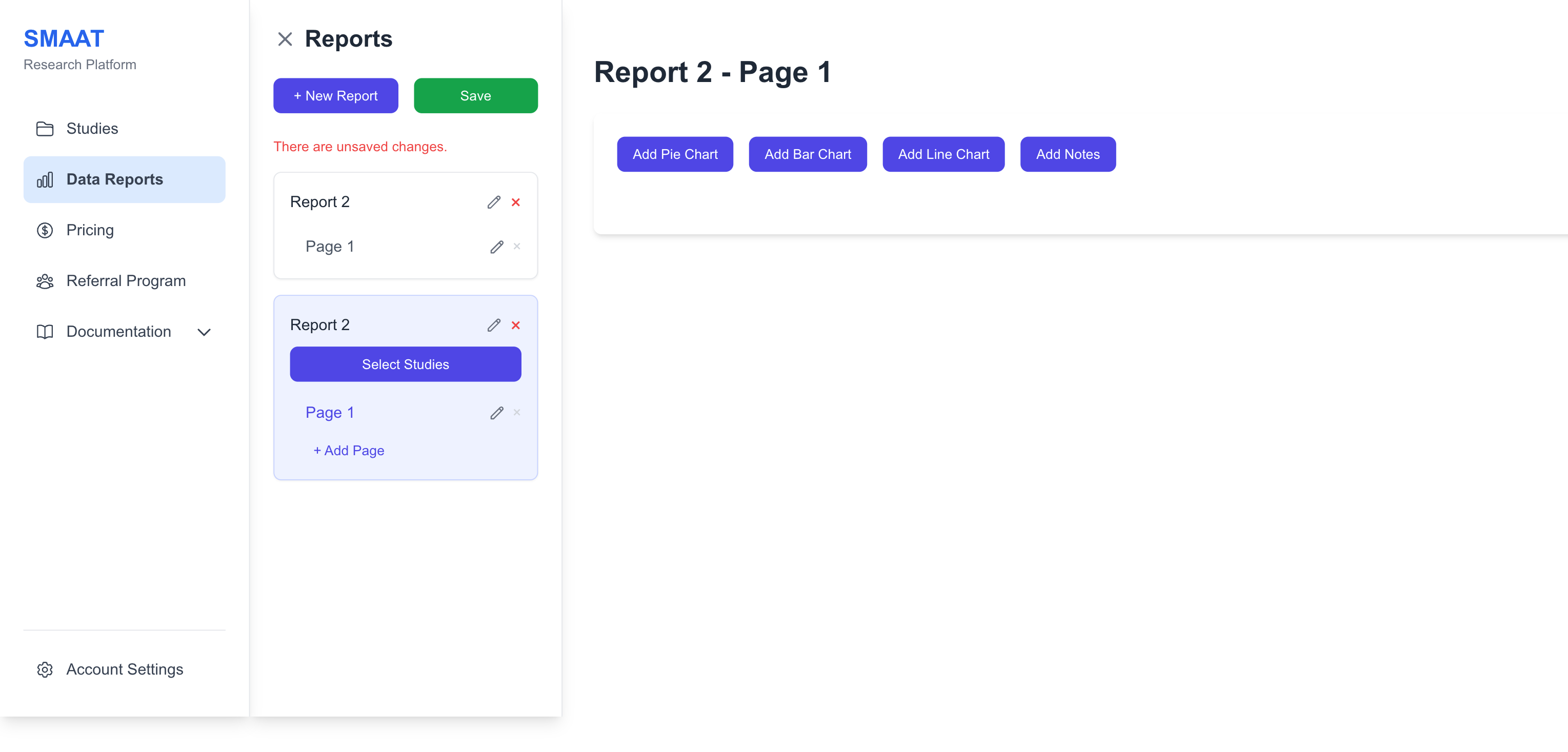Add a Pie Chart to the page
Viewport: 1568px width, 752px height.
pos(674,154)
